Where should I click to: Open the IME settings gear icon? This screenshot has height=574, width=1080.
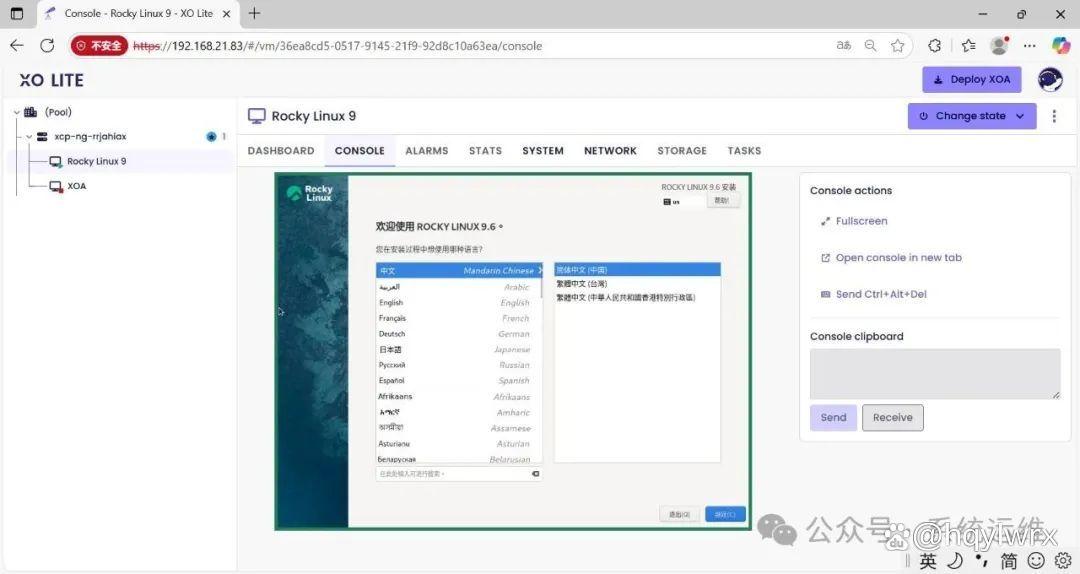pos(1063,561)
